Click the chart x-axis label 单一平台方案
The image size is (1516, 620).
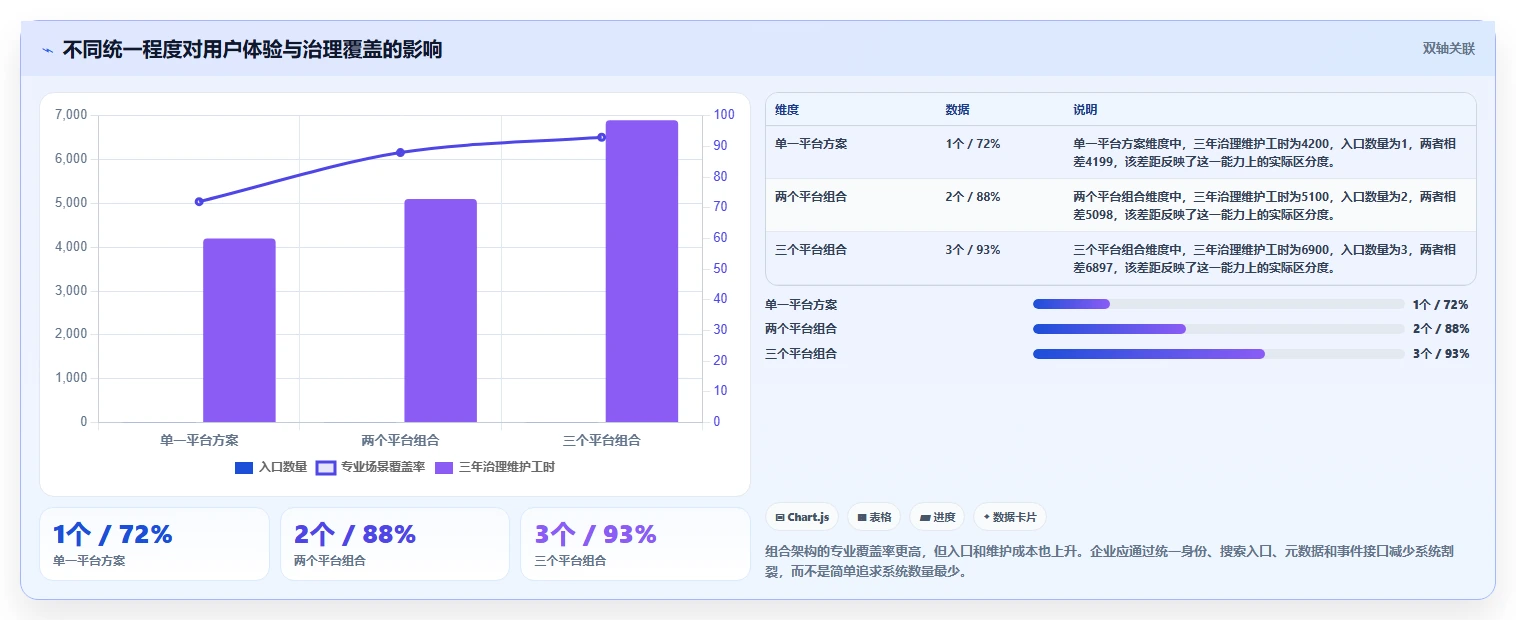199,440
